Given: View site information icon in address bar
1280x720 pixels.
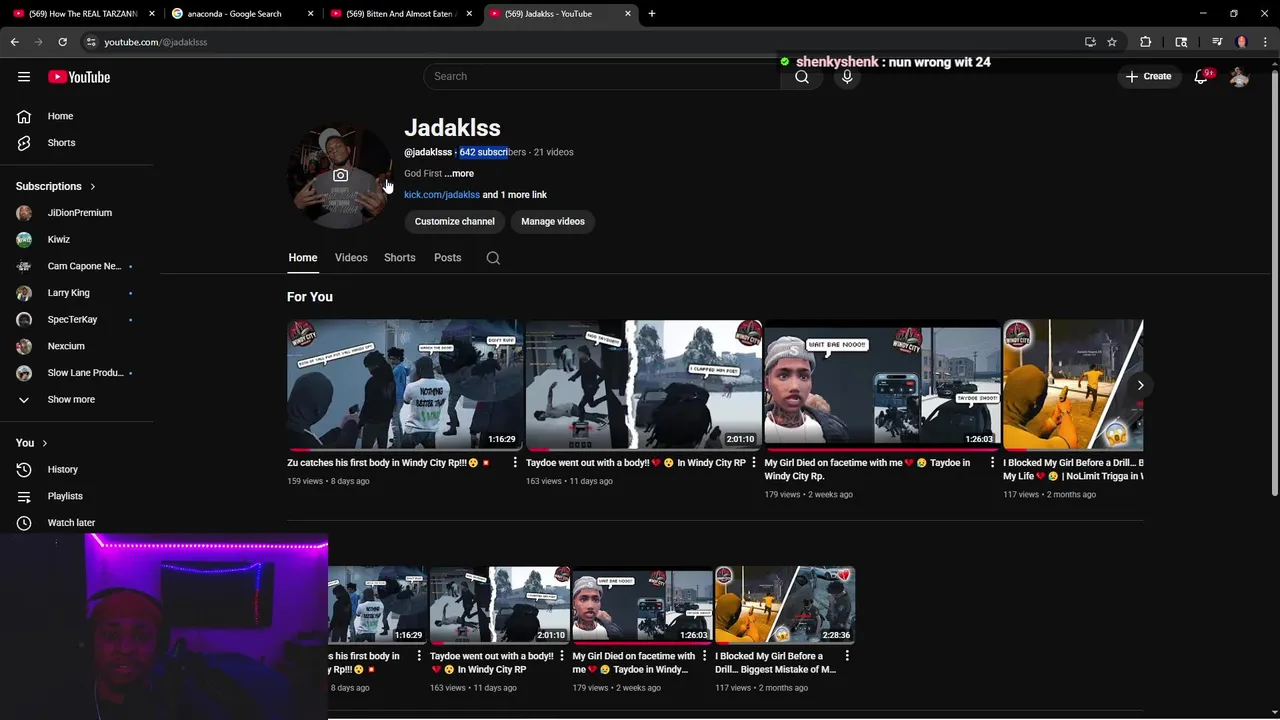Looking at the screenshot, I should pyautogui.click(x=91, y=42).
